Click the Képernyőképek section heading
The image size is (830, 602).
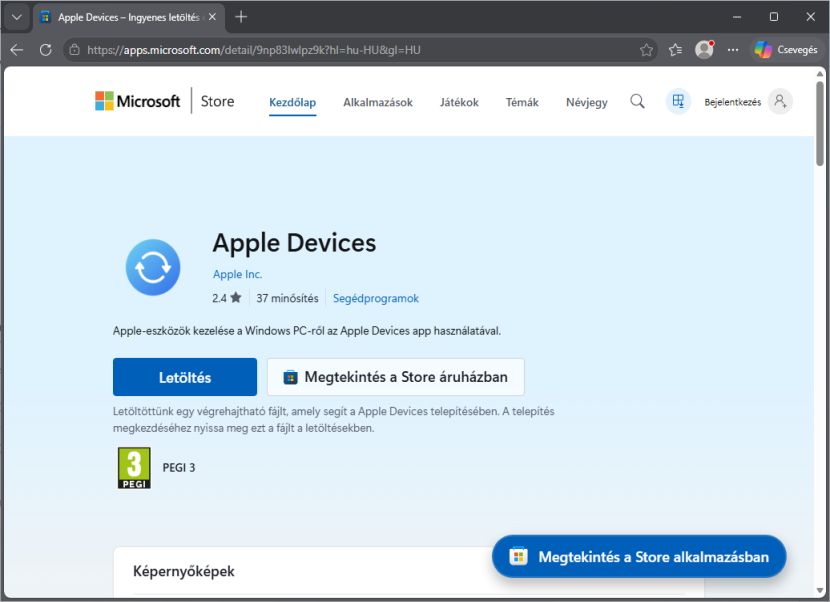coord(184,571)
